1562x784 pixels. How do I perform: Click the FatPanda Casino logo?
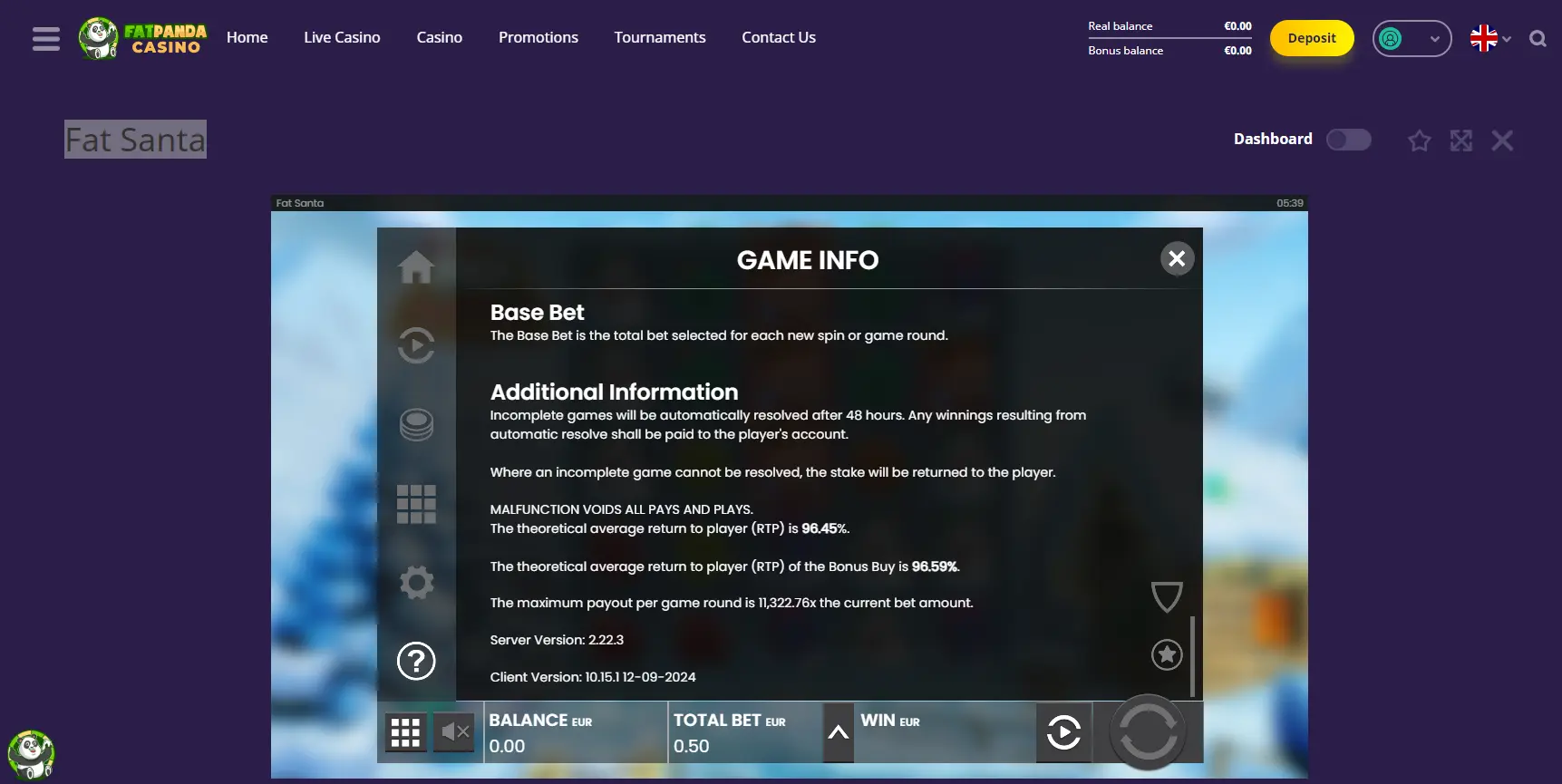(x=142, y=38)
